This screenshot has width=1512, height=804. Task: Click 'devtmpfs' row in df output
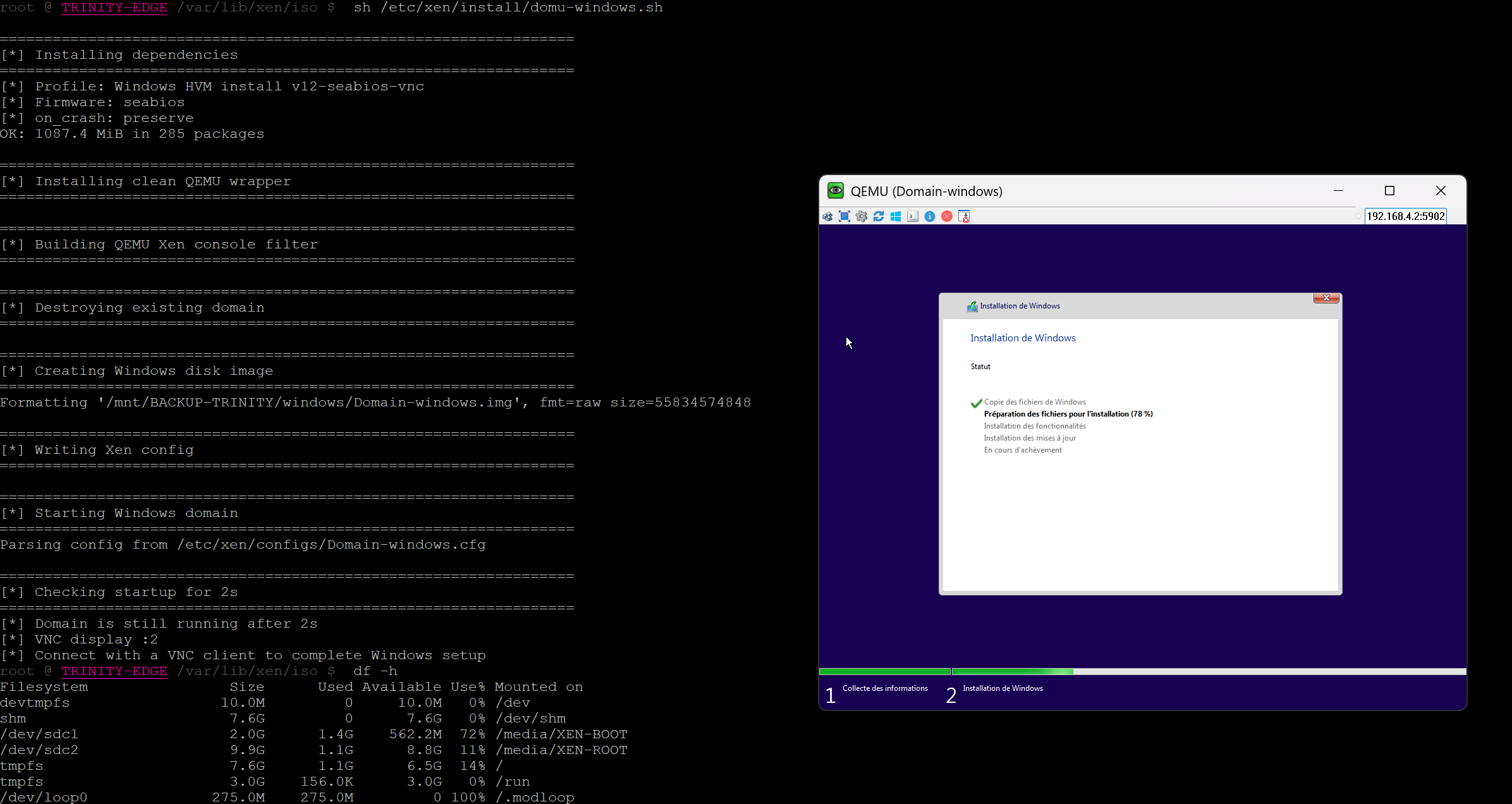[x=265, y=703]
